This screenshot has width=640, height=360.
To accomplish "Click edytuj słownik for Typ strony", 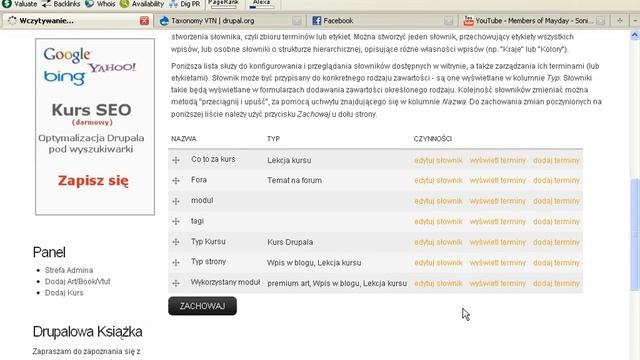I will 438,263.
